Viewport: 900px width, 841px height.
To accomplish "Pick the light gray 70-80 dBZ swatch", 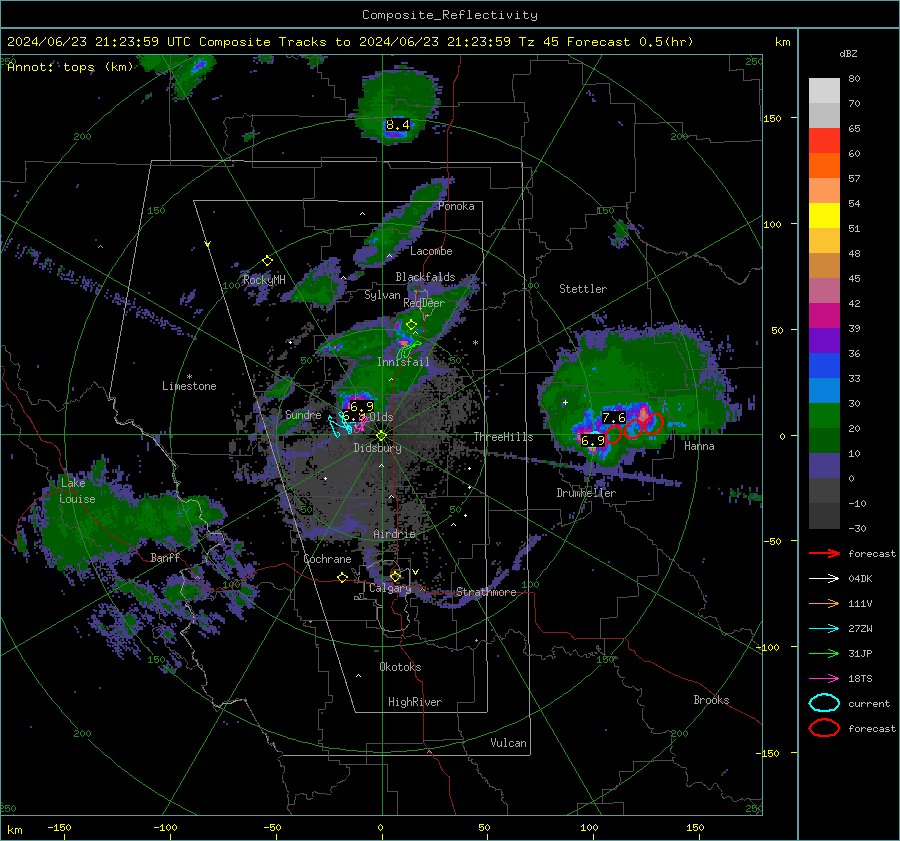I will click(x=824, y=91).
